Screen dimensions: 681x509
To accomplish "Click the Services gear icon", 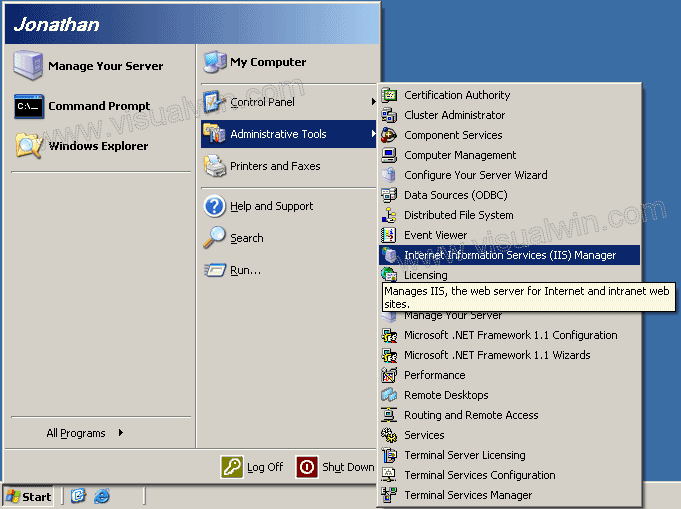I will coord(389,435).
